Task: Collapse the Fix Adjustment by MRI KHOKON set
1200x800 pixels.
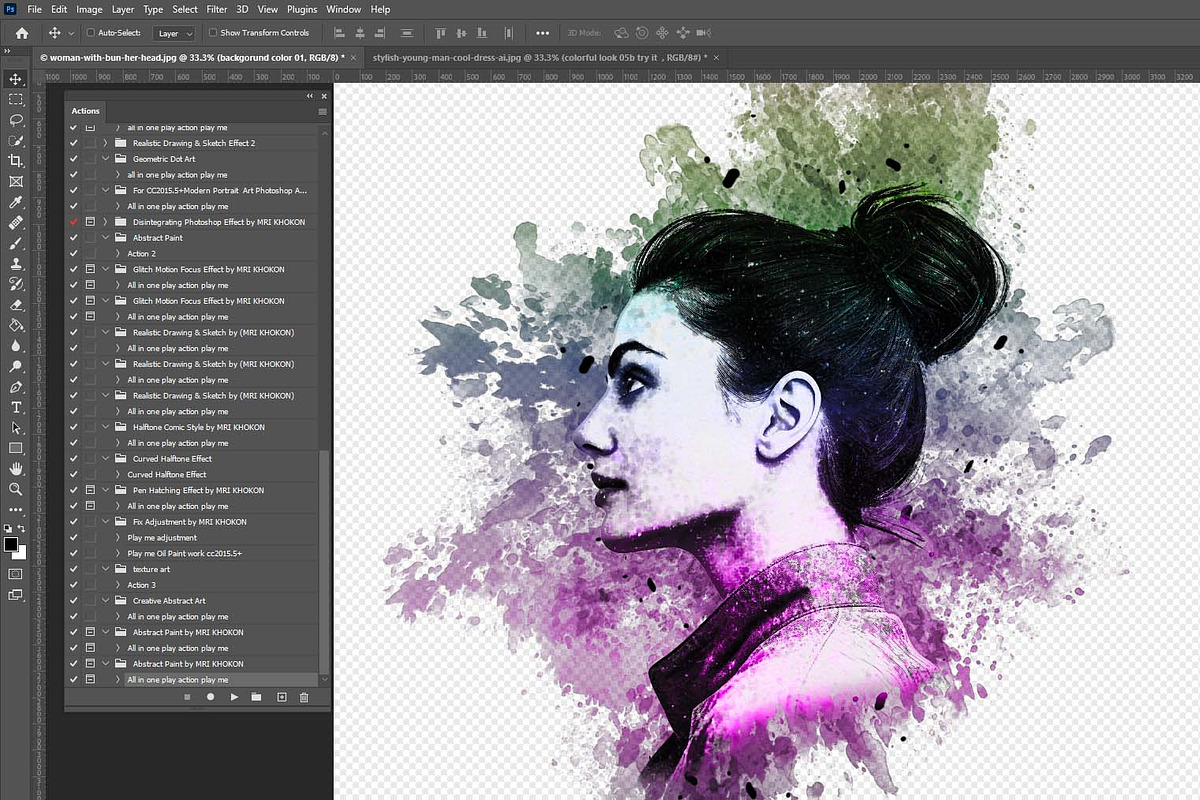Action: pos(106,522)
